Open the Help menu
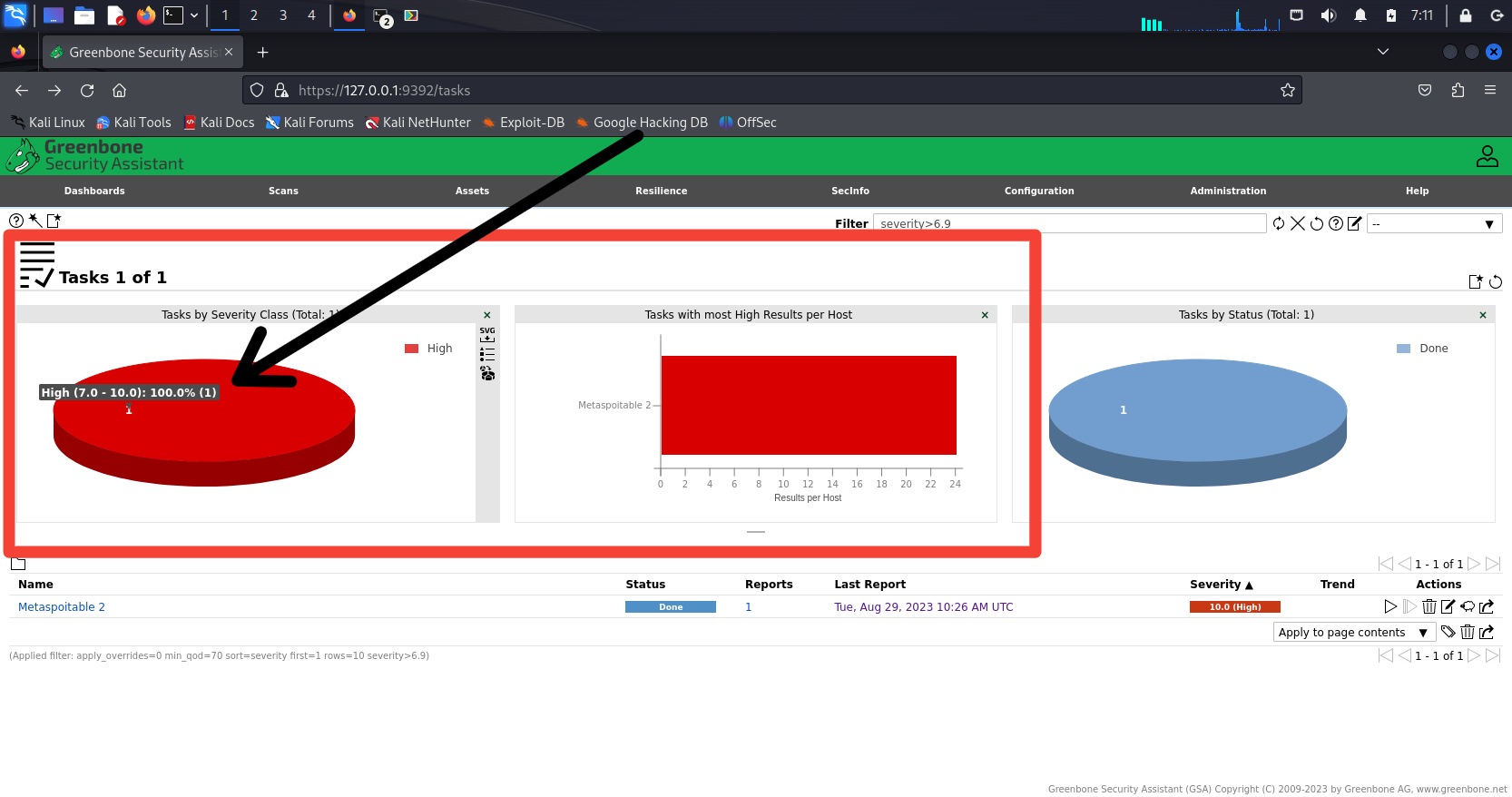The width and height of the screenshot is (1512, 797). pyautogui.click(x=1417, y=191)
